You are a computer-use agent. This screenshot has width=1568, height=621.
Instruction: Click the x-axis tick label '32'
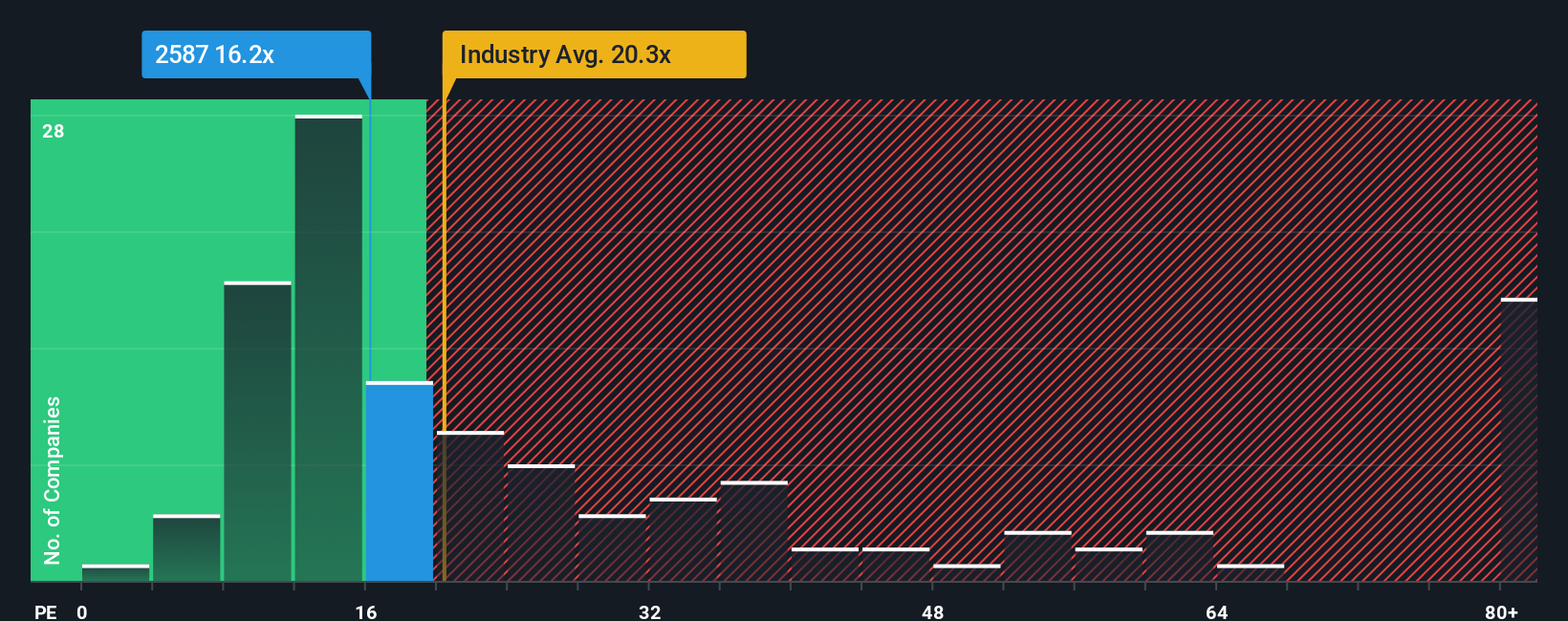pyautogui.click(x=650, y=611)
